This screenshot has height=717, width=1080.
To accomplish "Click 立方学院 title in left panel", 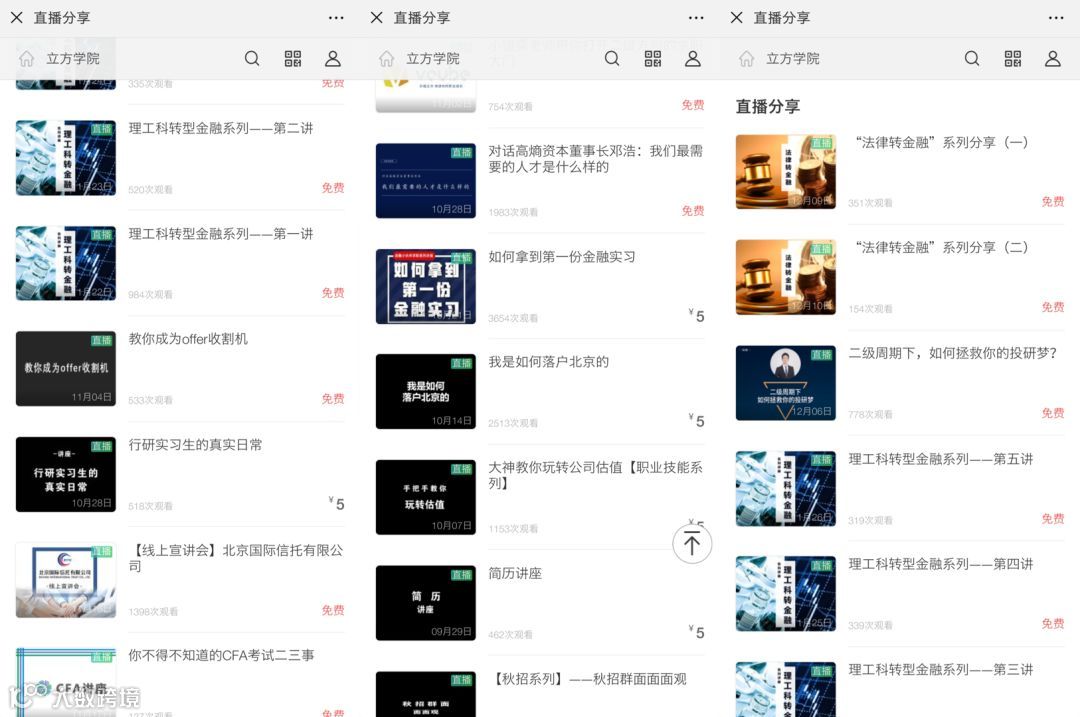I will [x=73, y=59].
